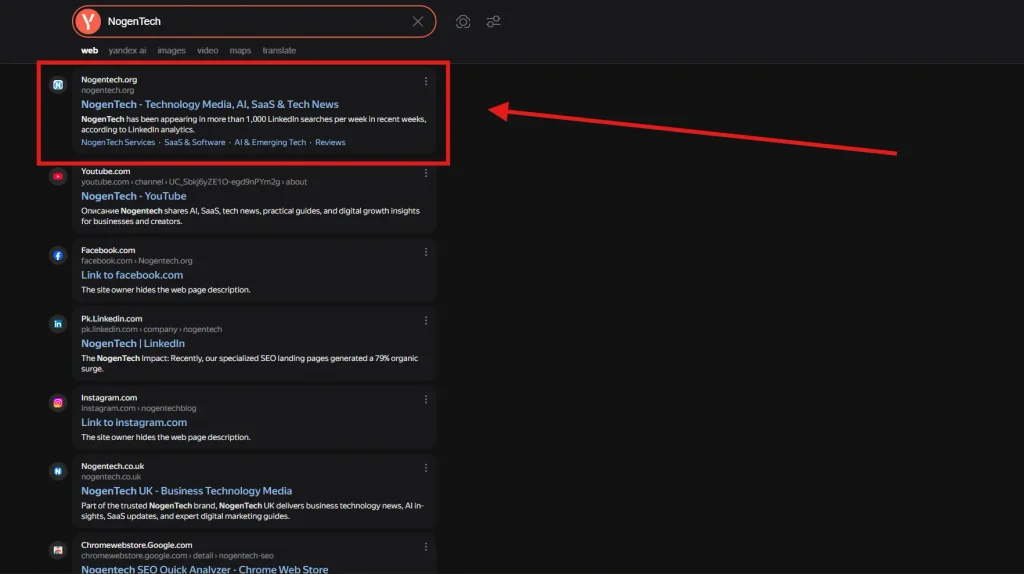Open Nogentech SEO Quick Analyzer result

pyautogui.click(x=204, y=569)
